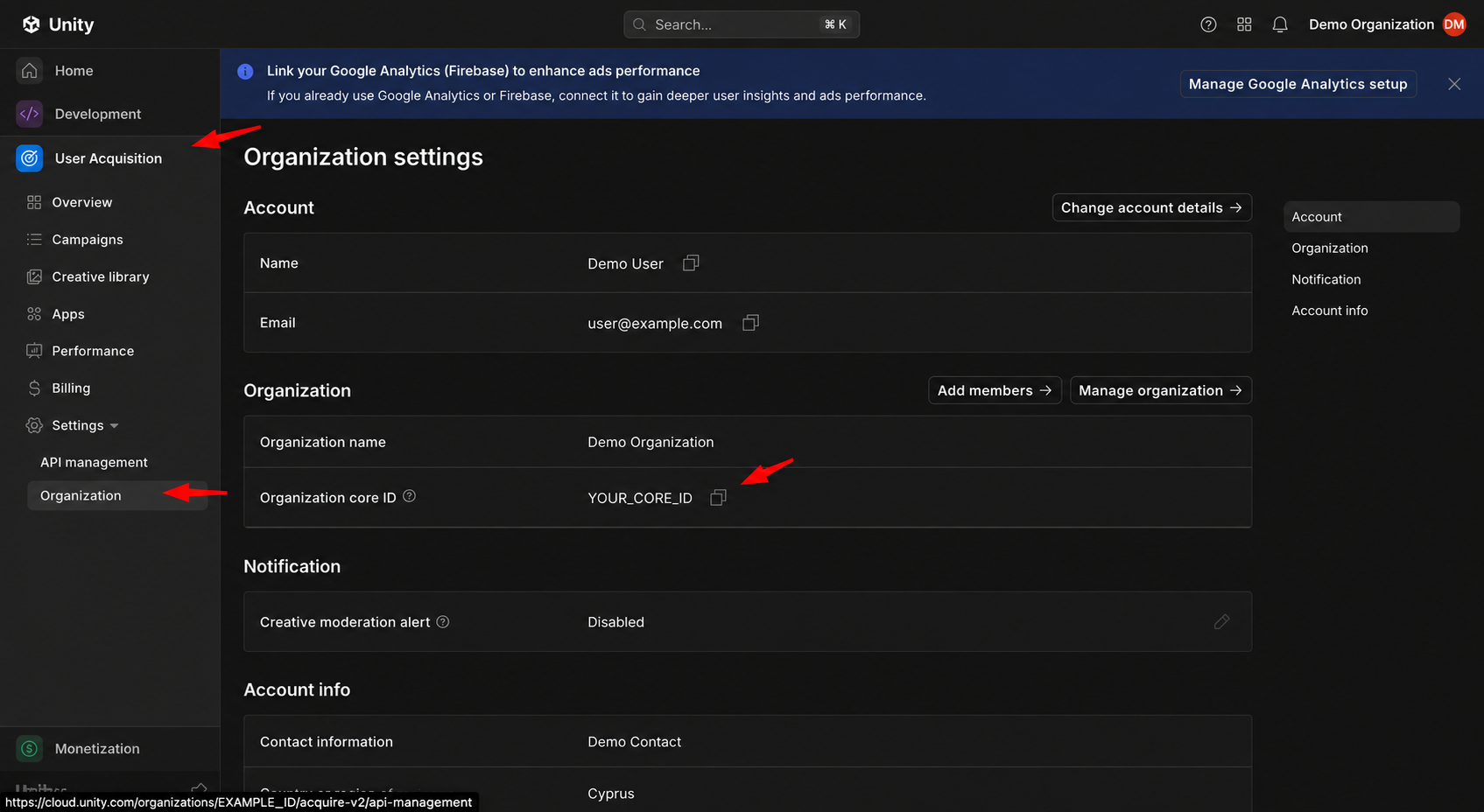
Task: Show info for Organization core ID
Action: pyautogui.click(x=409, y=496)
